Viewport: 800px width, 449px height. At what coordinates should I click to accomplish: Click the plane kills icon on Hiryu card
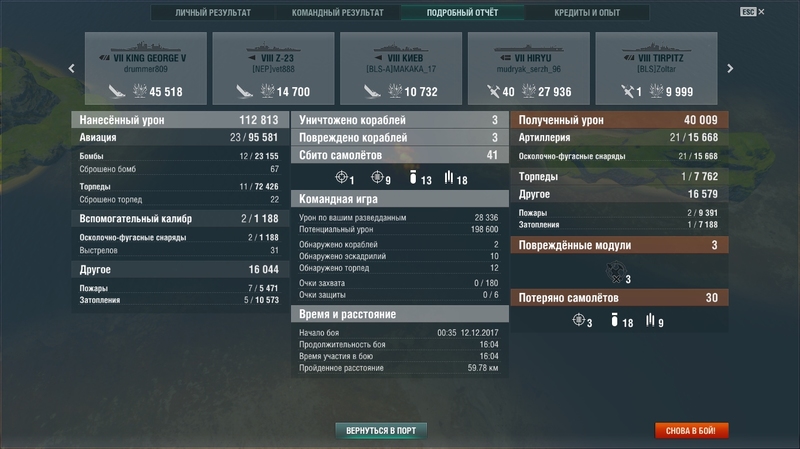pyautogui.click(x=493, y=91)
